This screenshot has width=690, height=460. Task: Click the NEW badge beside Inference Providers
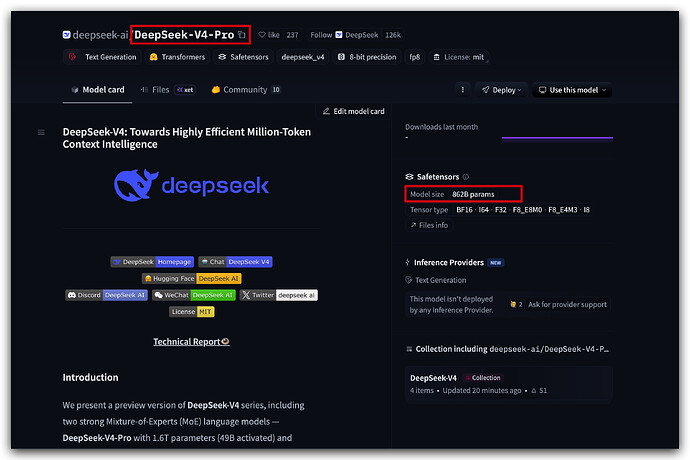(495, 263)
